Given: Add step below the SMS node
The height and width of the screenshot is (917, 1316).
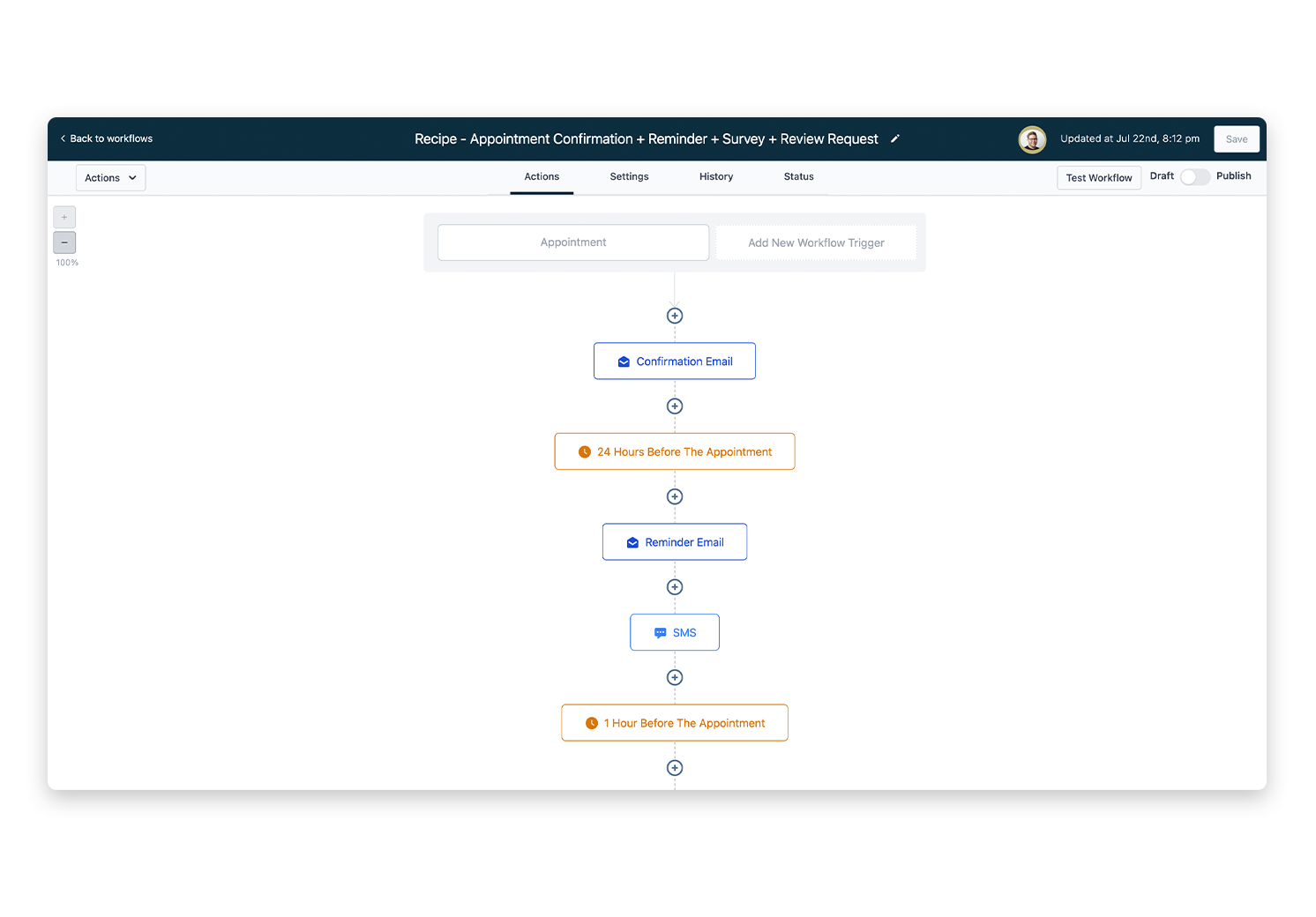Looking at the screenshot, I should coord(675,677).
